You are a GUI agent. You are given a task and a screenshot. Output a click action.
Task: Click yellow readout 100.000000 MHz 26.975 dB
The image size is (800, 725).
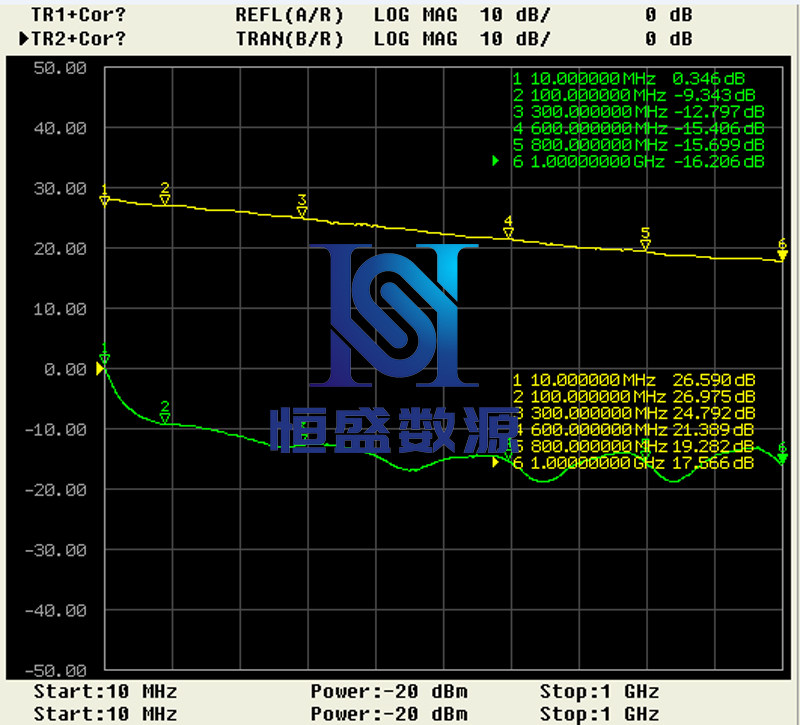pos(634,396)
